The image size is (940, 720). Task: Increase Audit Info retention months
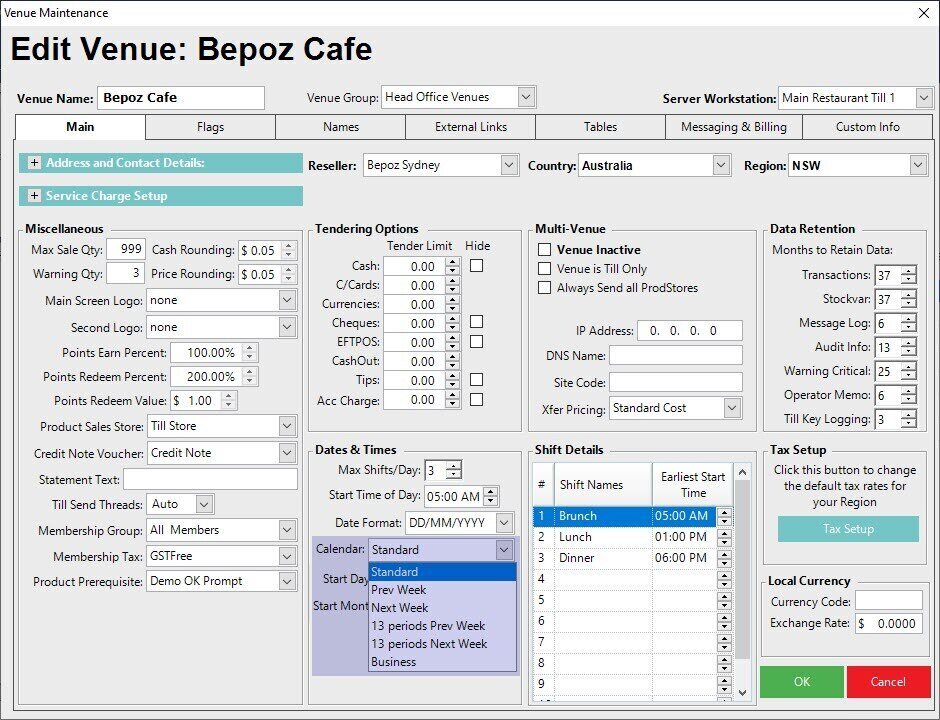coord(907,343)
